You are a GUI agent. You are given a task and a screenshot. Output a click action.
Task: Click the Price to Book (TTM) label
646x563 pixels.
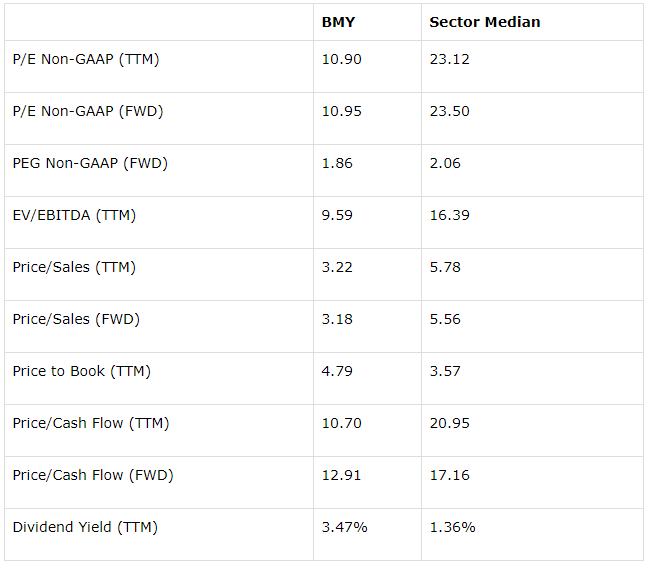pos(82,371)
